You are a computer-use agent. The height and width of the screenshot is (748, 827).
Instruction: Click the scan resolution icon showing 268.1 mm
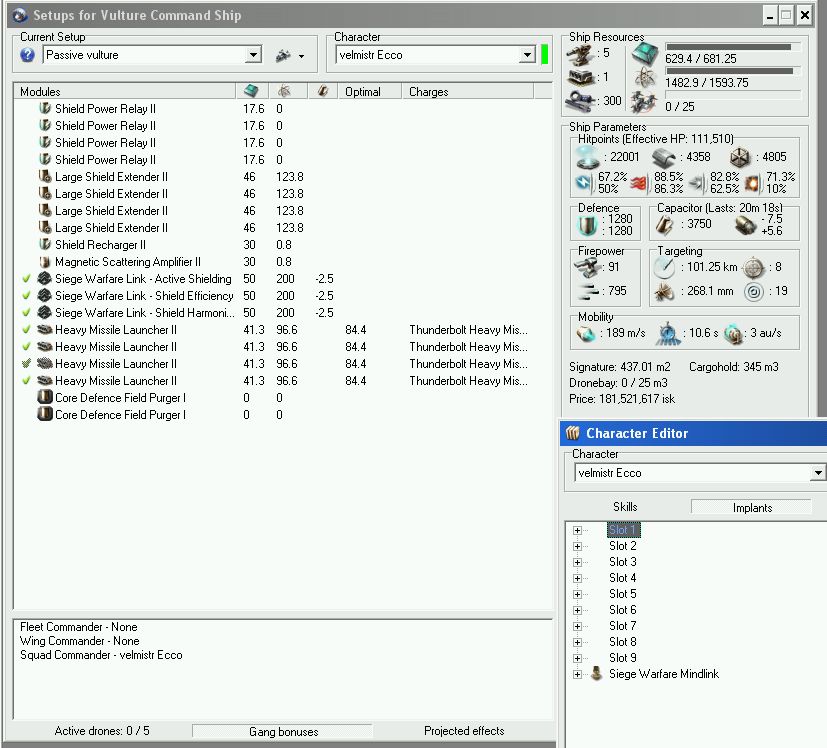click(665, 291)
